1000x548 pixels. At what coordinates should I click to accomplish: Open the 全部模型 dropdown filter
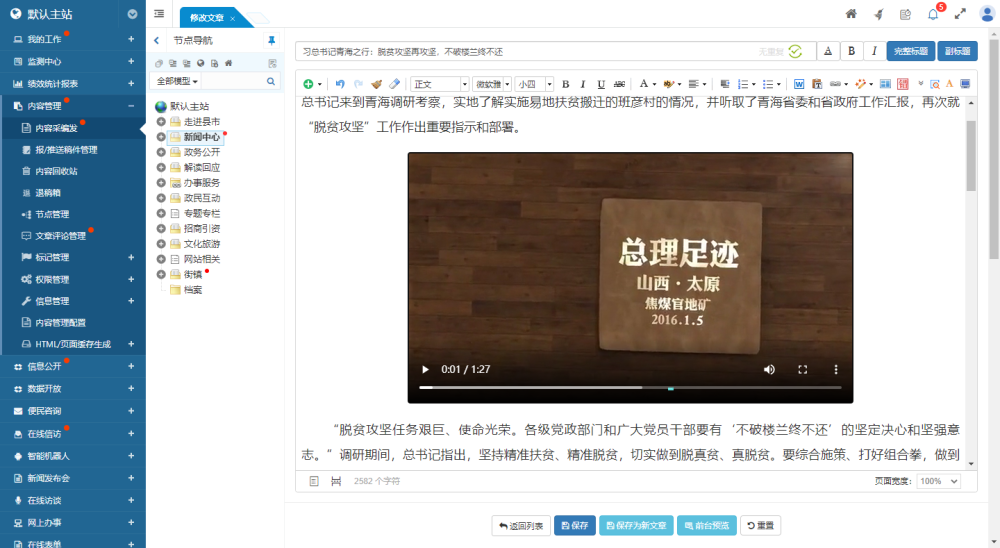(x=178, y=81)
